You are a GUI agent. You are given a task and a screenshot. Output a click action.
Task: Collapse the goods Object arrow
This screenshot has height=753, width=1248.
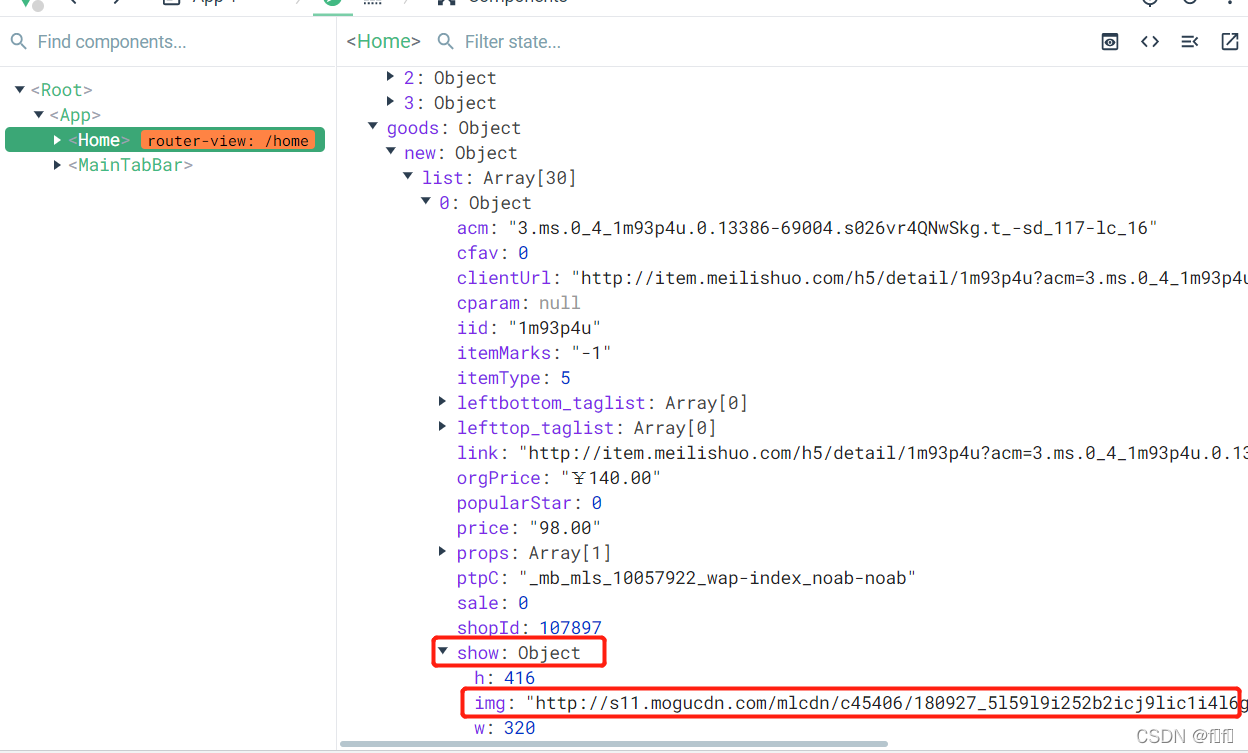point(373,127)
